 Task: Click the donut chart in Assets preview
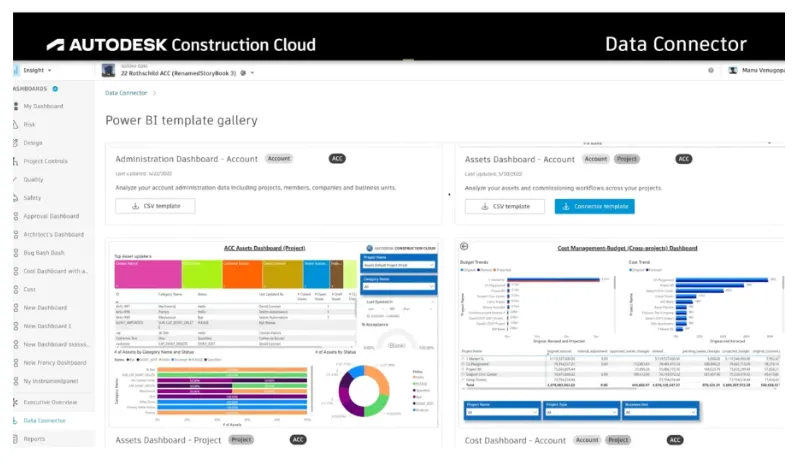click(x=364, y=391)
